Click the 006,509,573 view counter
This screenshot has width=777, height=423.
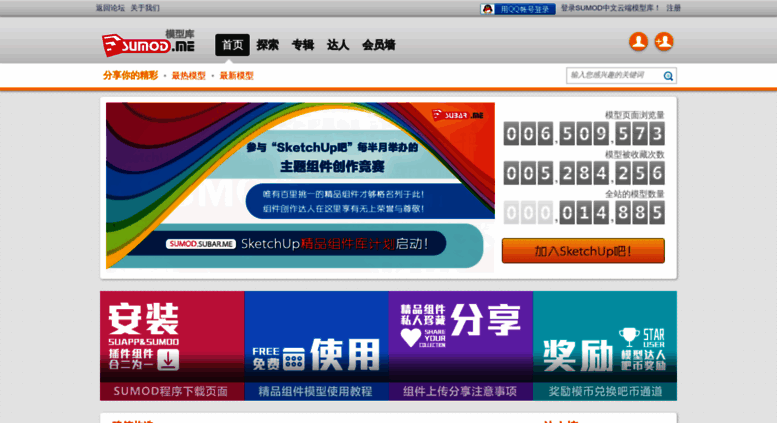point(584,134)
